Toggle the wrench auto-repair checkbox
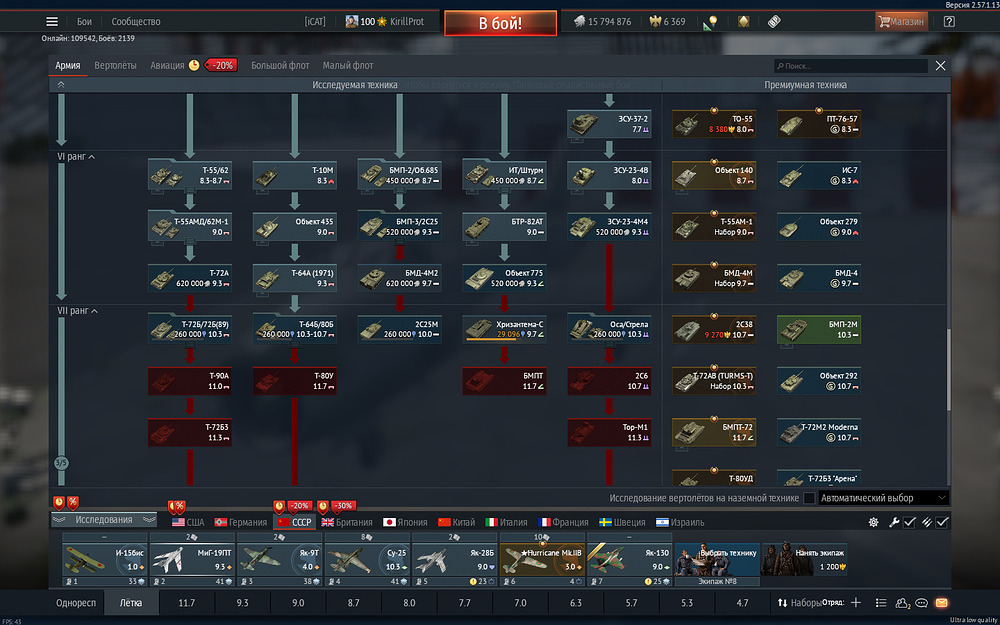This screenshot has height=625, width=1000. coord(909,522)
